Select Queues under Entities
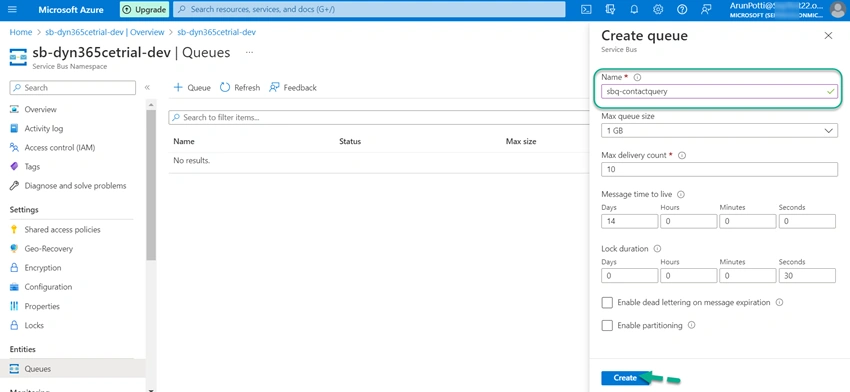This screenshot has width=850, height=392. coord(37,369)
